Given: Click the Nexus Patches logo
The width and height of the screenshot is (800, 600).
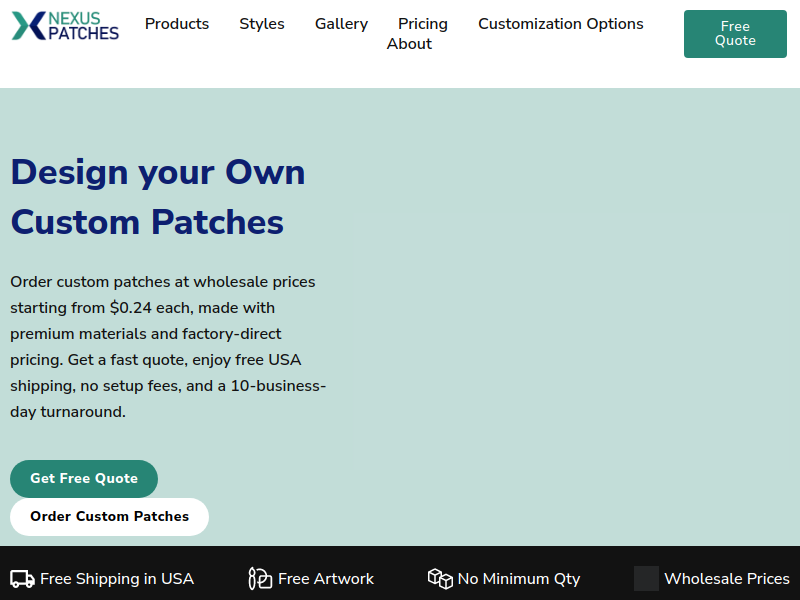Looking at the screenshot, I should [x=65, y=26].
